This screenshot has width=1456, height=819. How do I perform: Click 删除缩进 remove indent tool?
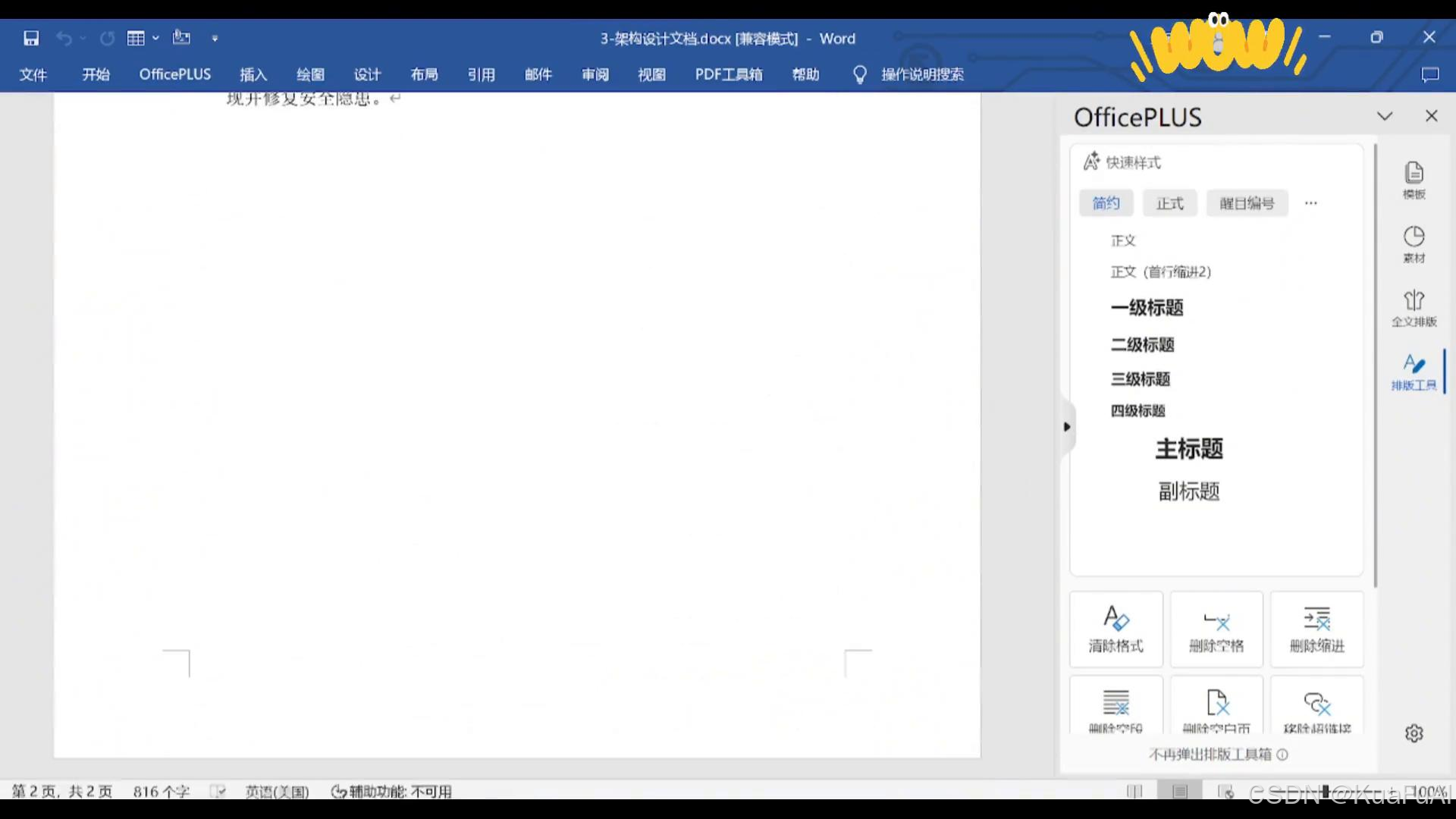pyautogui.click(x=1317, y=629)
